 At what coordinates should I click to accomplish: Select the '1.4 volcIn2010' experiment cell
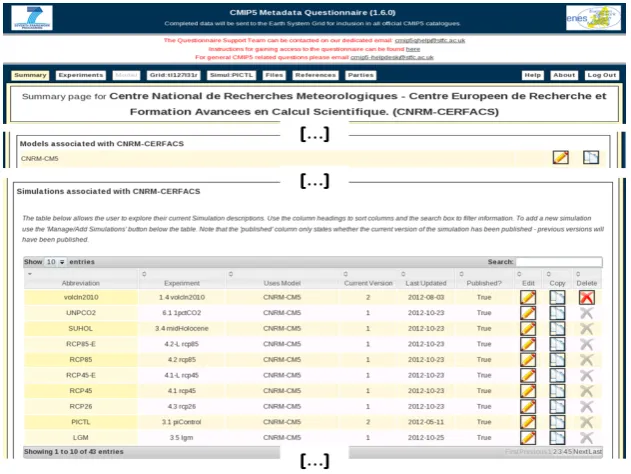click(x=181, y=297)
